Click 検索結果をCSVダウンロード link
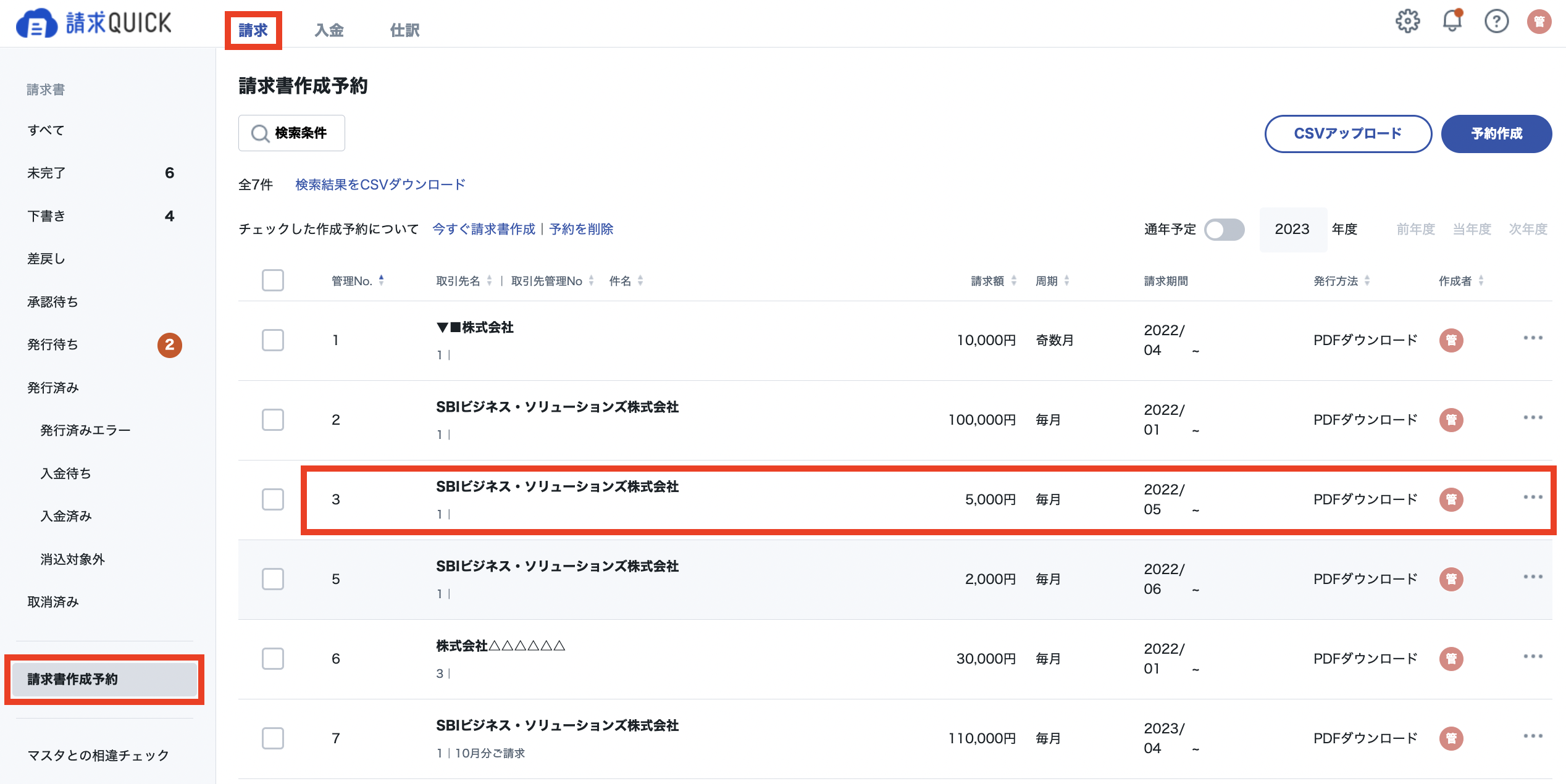Viewport: 1566px width, 784px height. pos(380,185)
